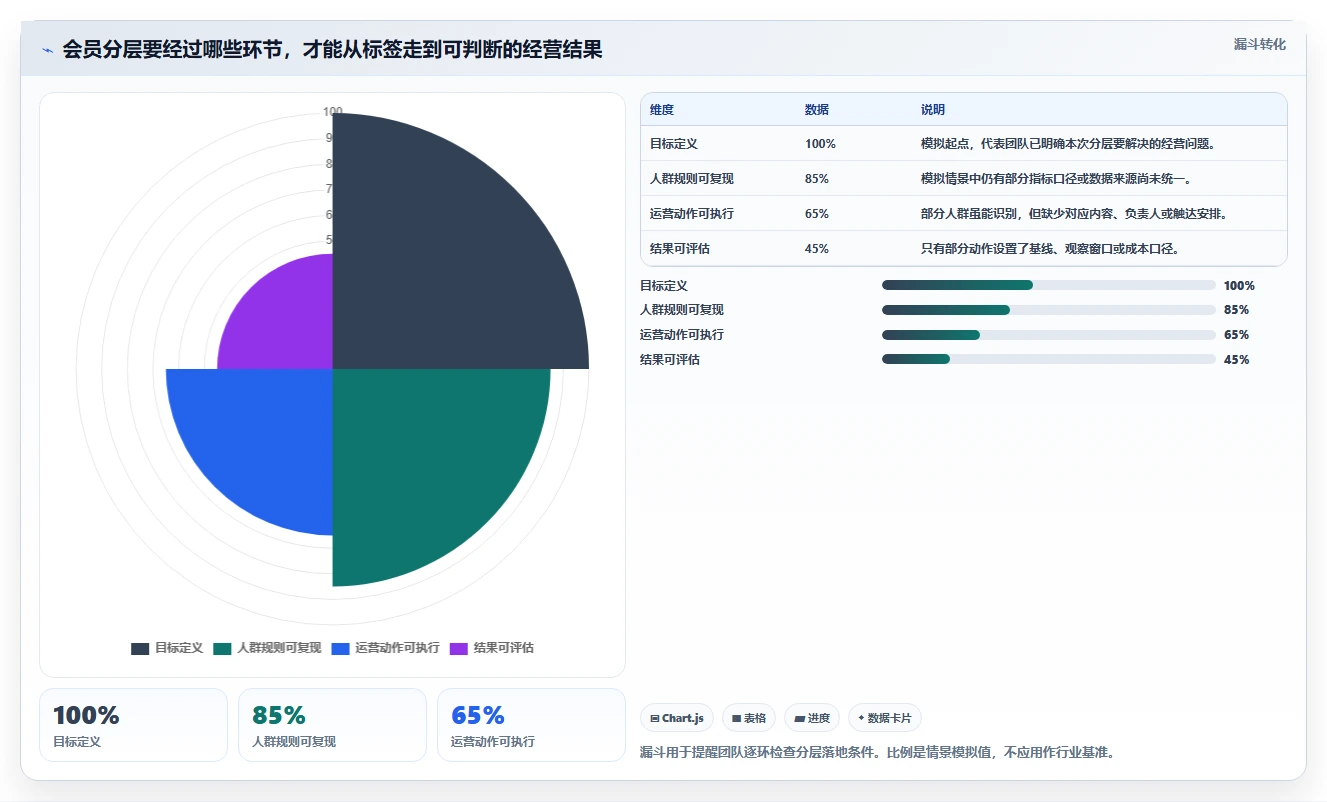Select the 结果可评估 table row cell
The width and height of the screenshot is (1327, 802).
pos(680,249)
